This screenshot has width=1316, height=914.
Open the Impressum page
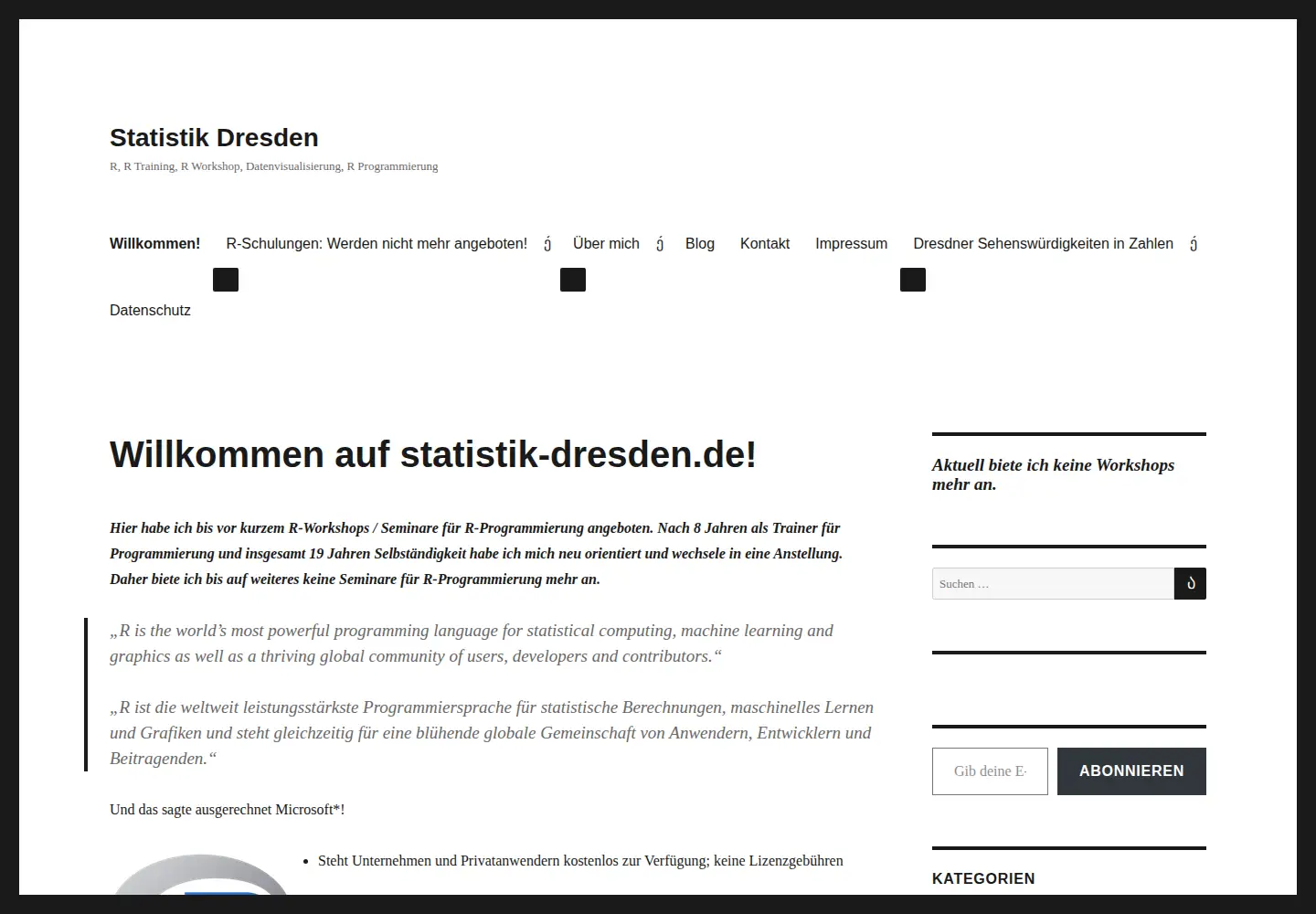coord(851,243)
